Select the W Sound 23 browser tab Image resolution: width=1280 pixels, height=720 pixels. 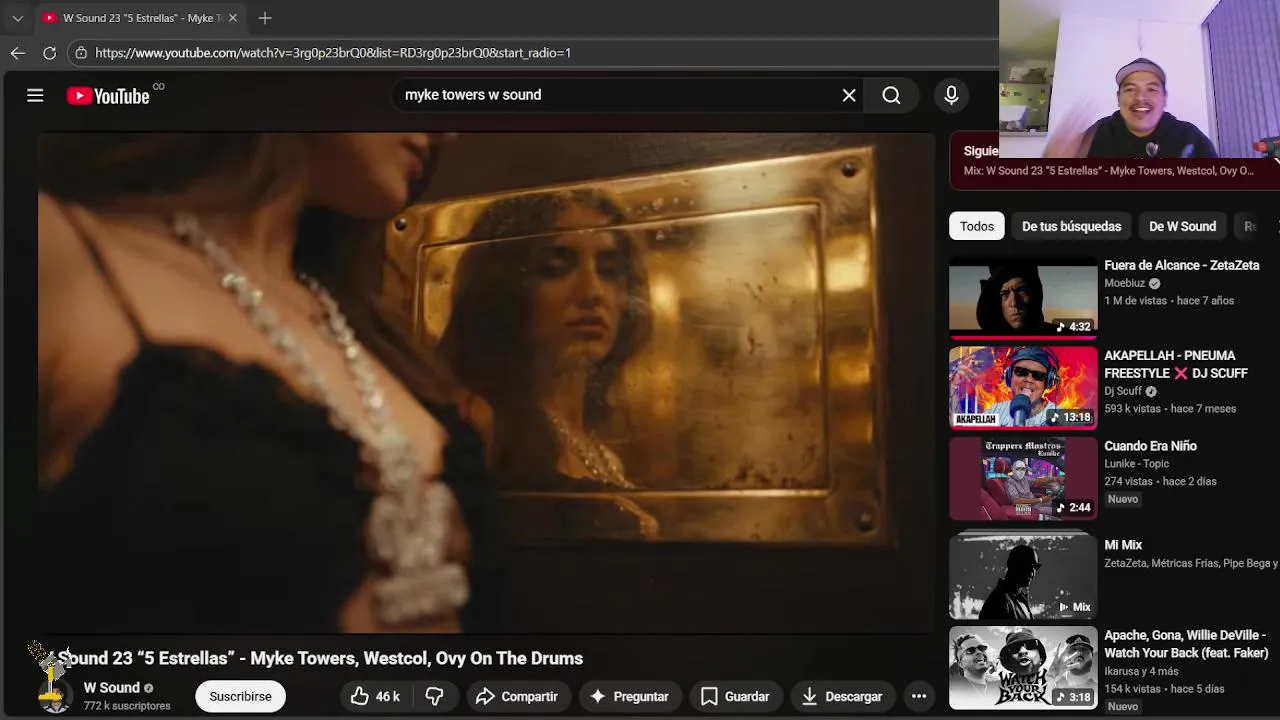(139, 18)
